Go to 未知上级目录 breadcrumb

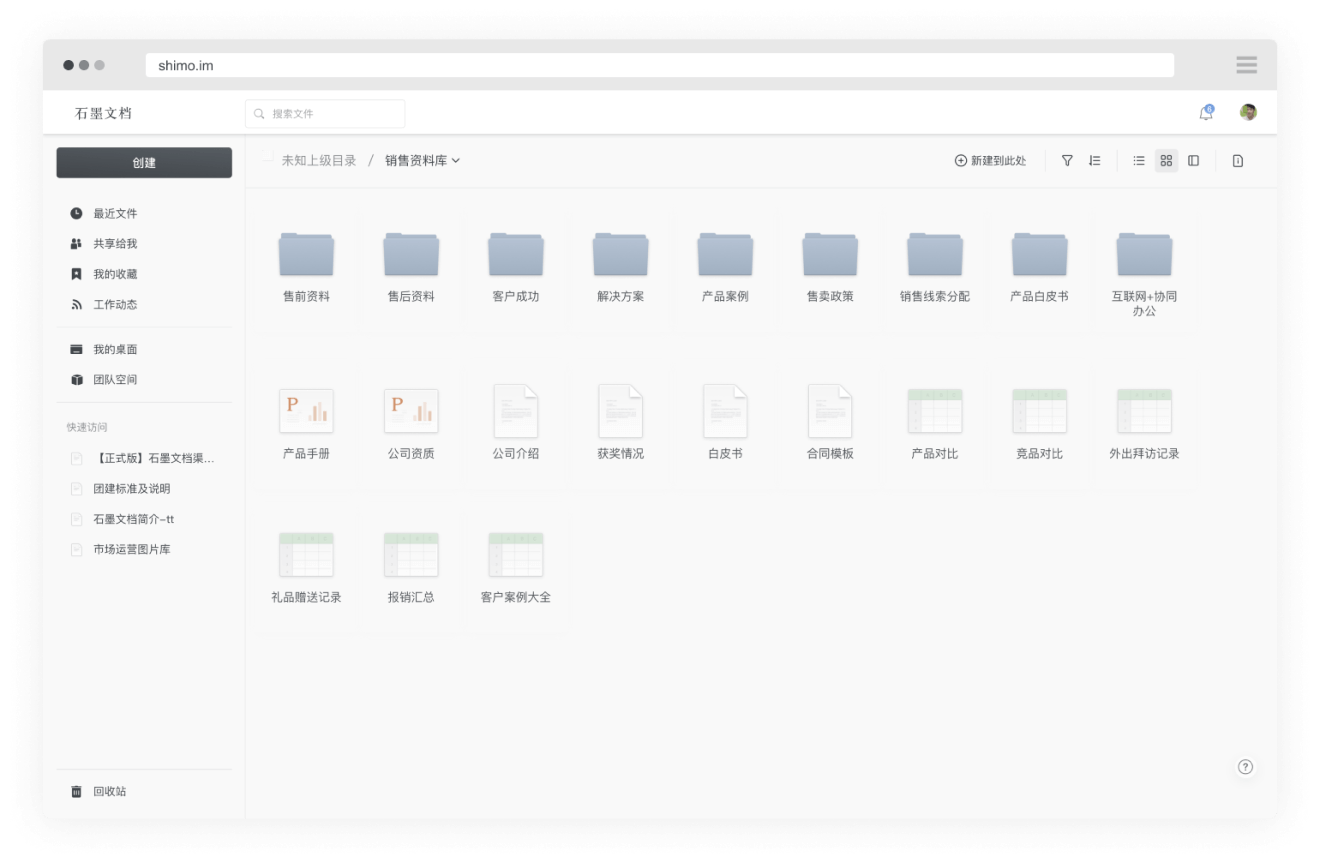(x=318, y=161)
